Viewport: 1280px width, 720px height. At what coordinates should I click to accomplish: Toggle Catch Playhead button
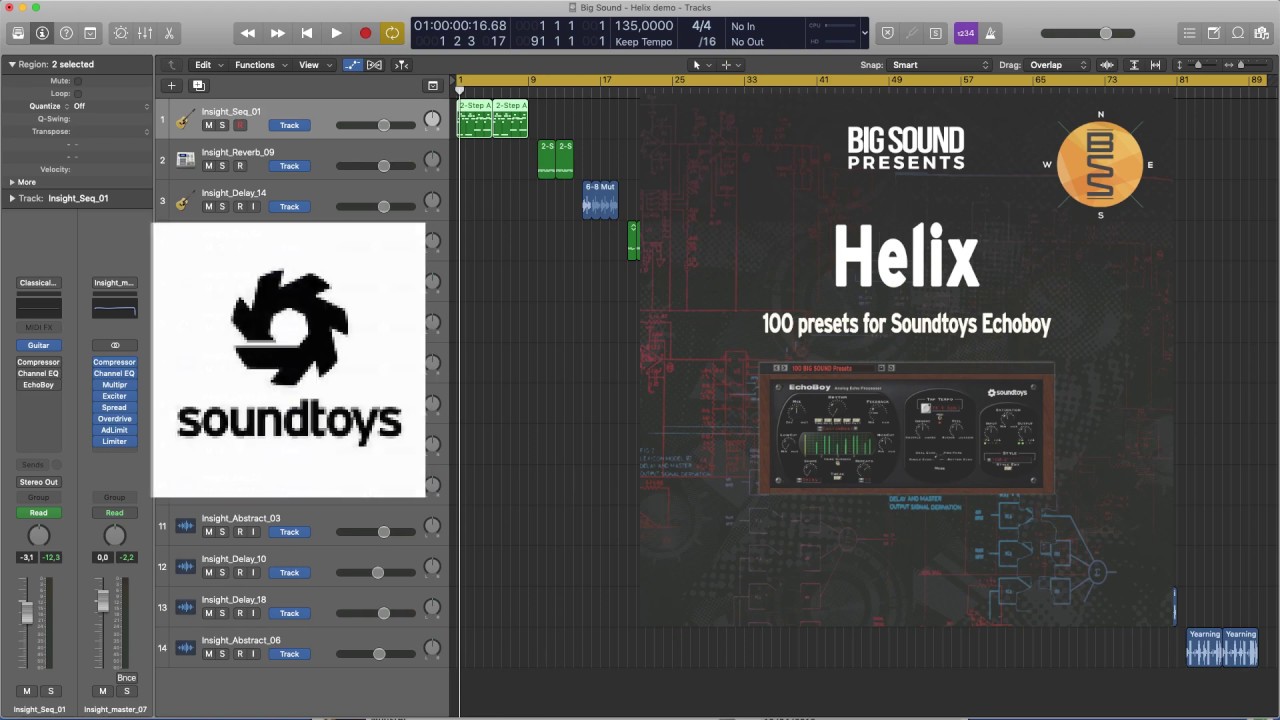401,65
